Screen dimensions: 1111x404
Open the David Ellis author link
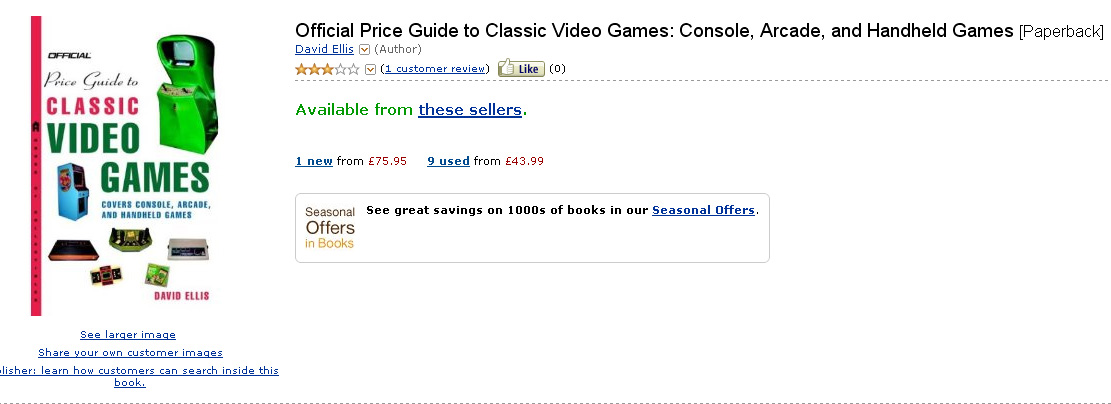324,49
